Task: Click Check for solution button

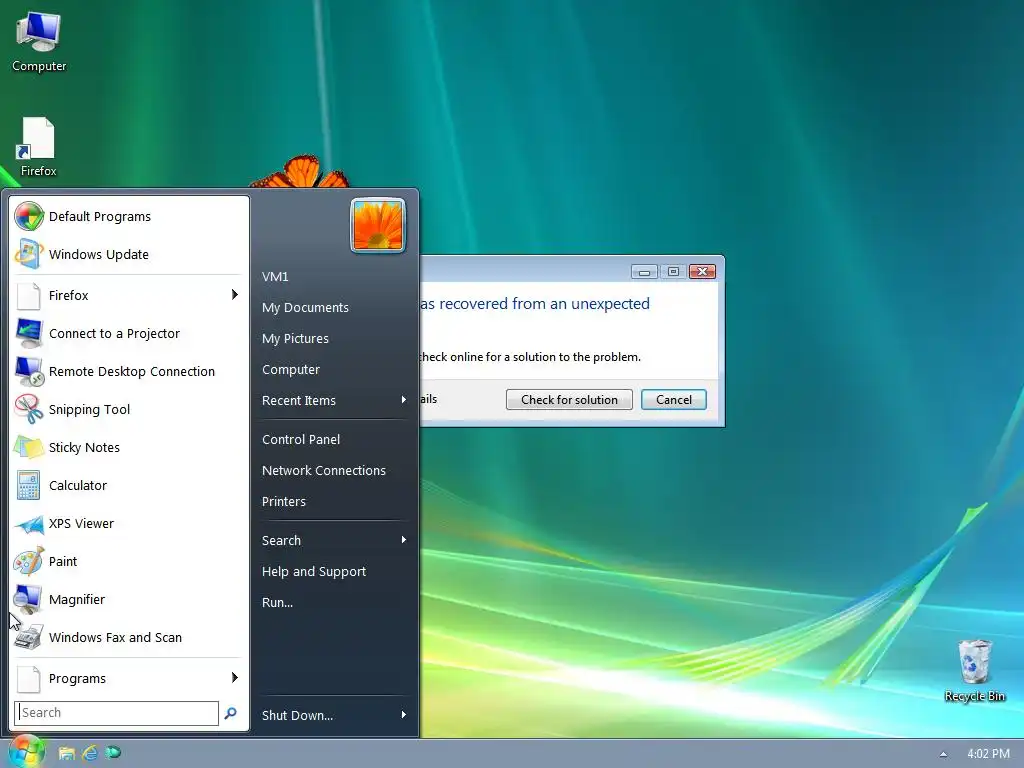Action: point(569,400)
